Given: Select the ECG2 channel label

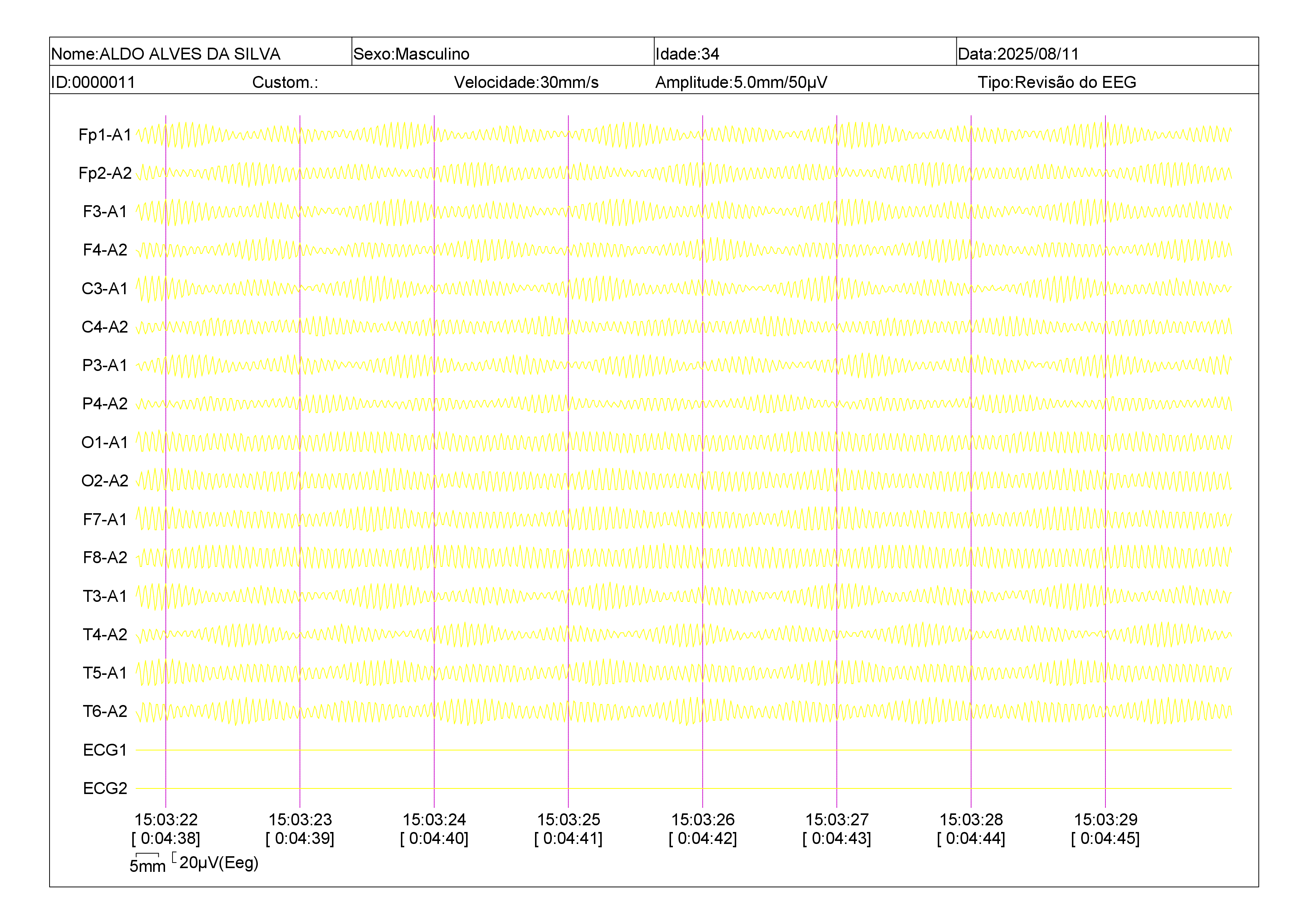Looking at the screenshot, I should [105, 788].
